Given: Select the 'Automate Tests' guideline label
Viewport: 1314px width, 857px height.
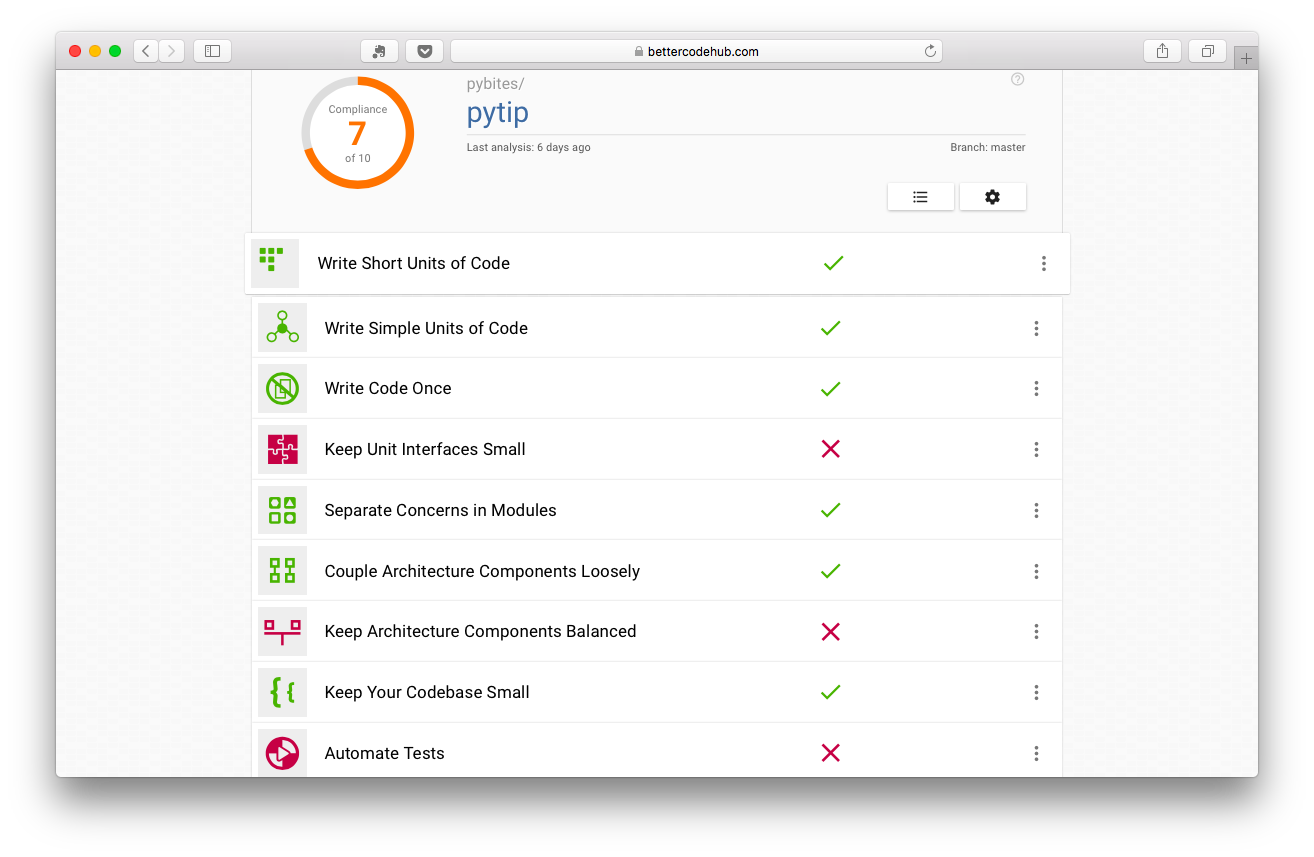Looking at the screenshot, I should click(384, 753).
